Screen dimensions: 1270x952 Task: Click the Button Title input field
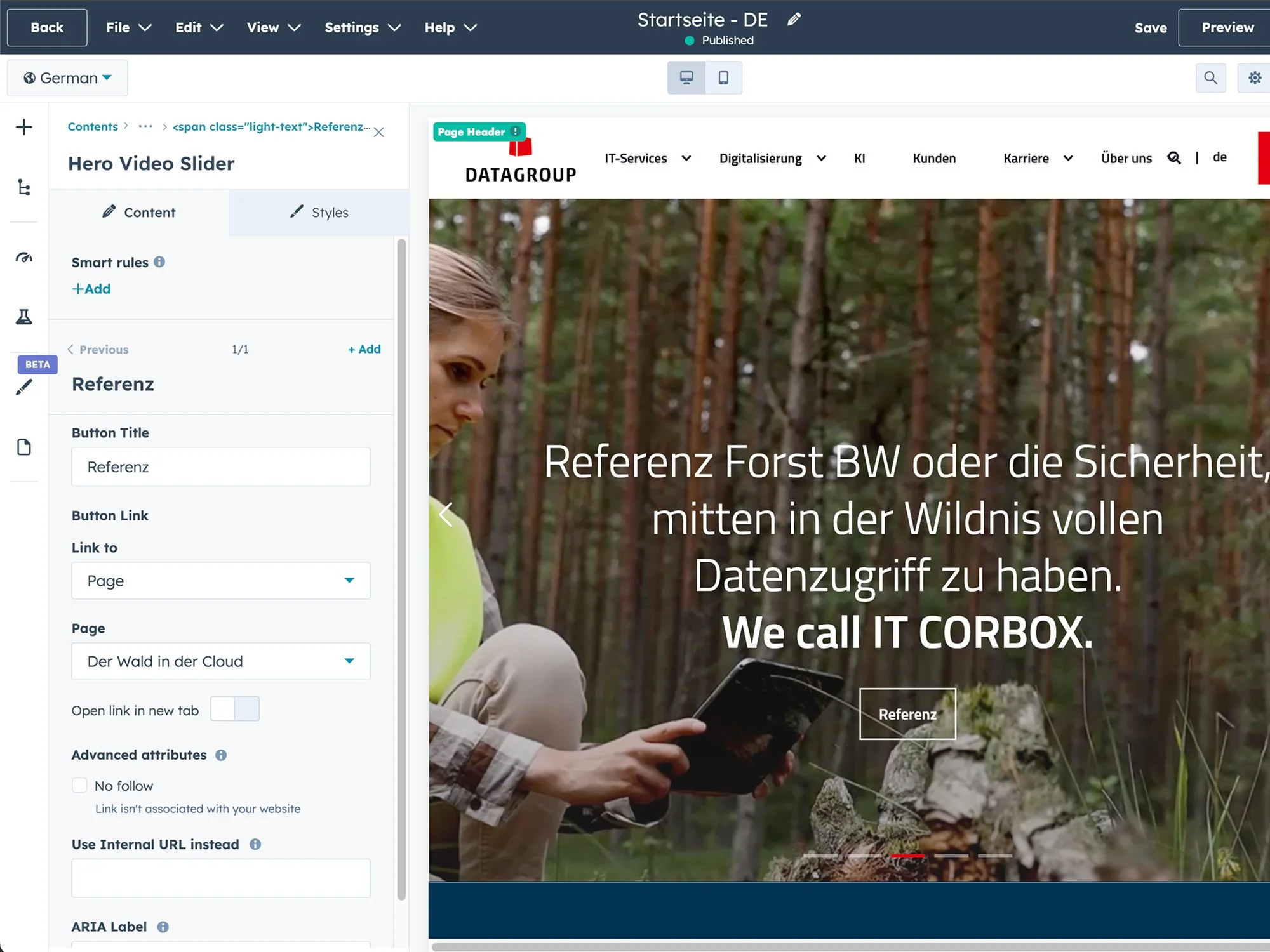point(220,467)
